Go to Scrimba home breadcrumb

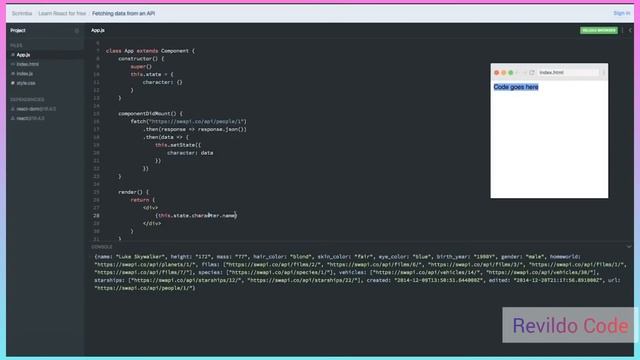22,13
